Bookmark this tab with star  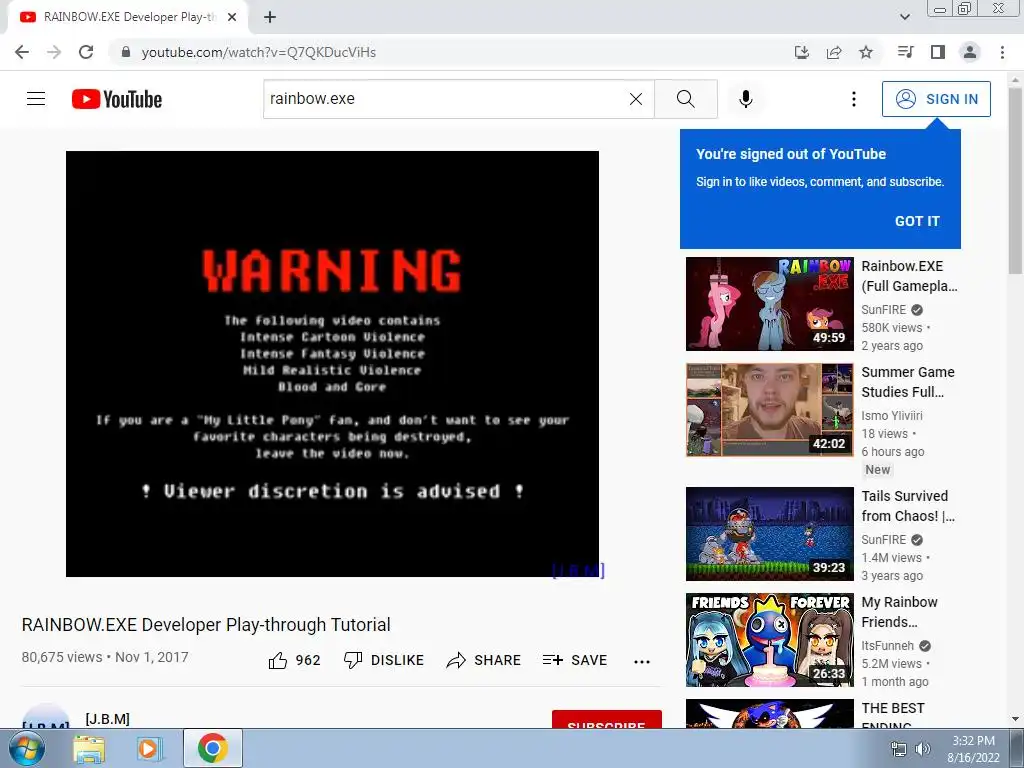tap(866, 52)
